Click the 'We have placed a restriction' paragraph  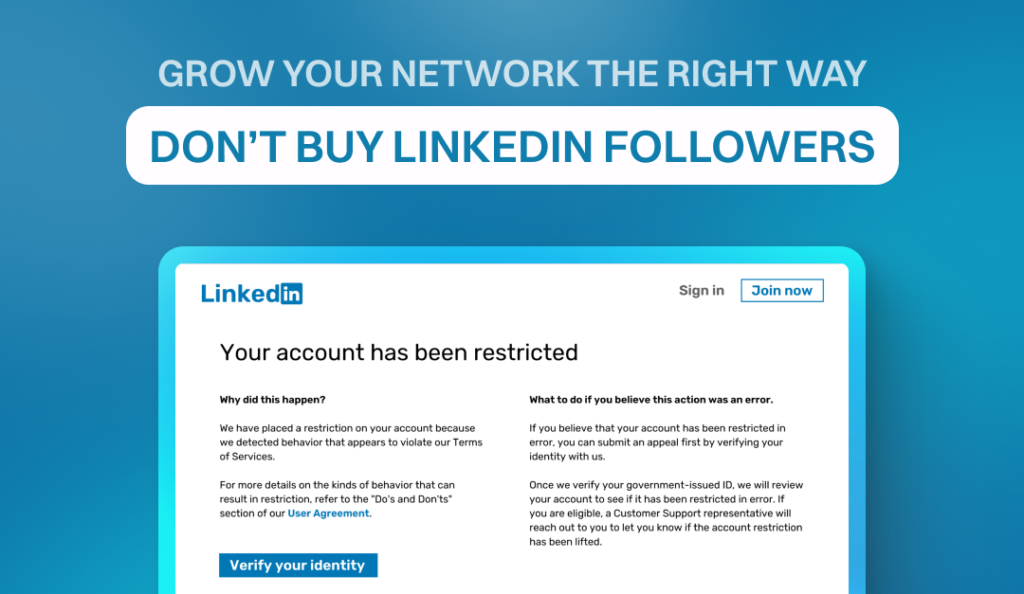click(x=347, y=442)
